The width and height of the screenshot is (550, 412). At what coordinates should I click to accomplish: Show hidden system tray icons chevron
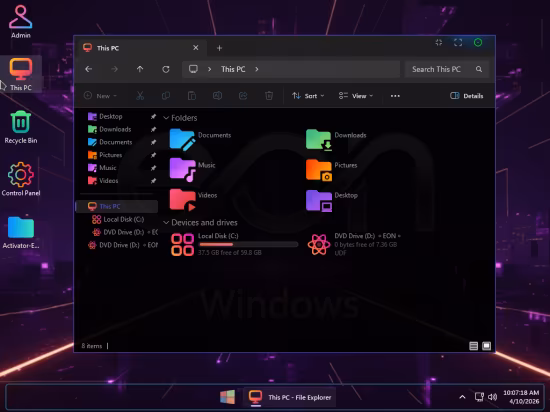point(462,397)
